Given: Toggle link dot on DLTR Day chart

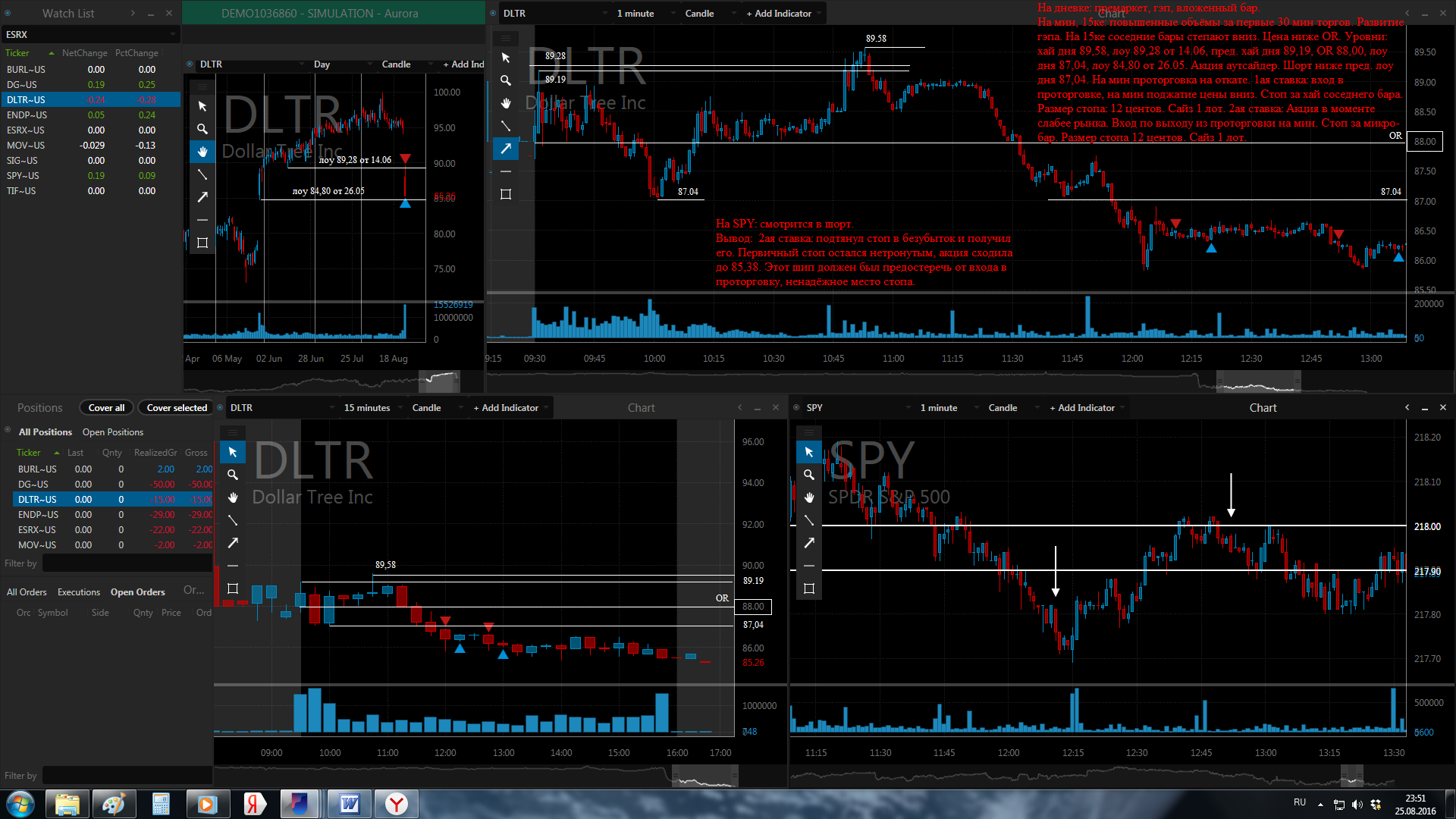Looking at the screenshot, I should 190,64.
